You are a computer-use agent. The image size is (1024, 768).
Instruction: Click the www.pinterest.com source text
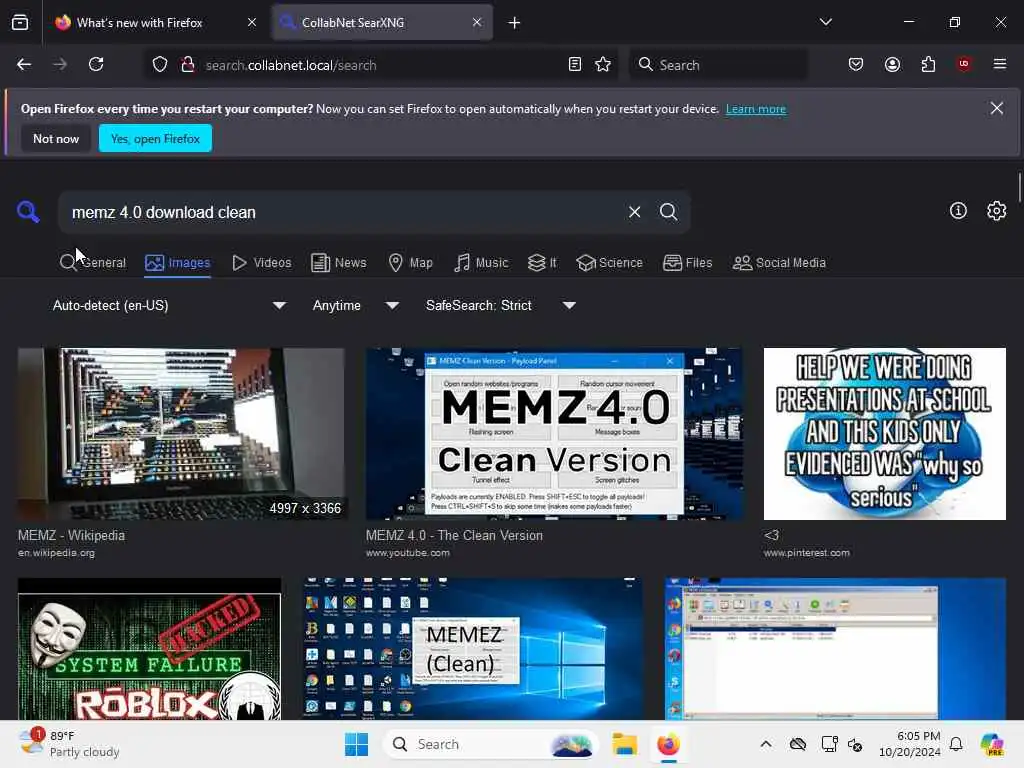point(807,552)
